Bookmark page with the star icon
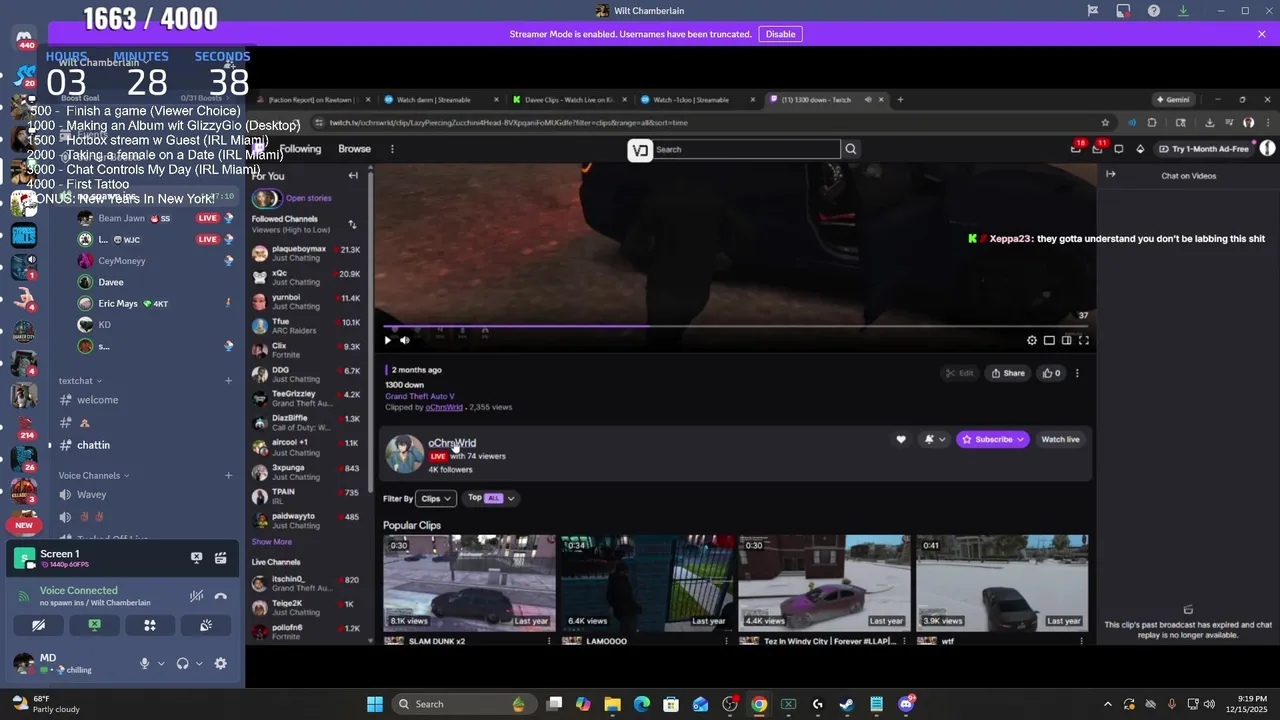Screen dimensions: 1280x720 pyautogui.click(x=1105, y=123)
